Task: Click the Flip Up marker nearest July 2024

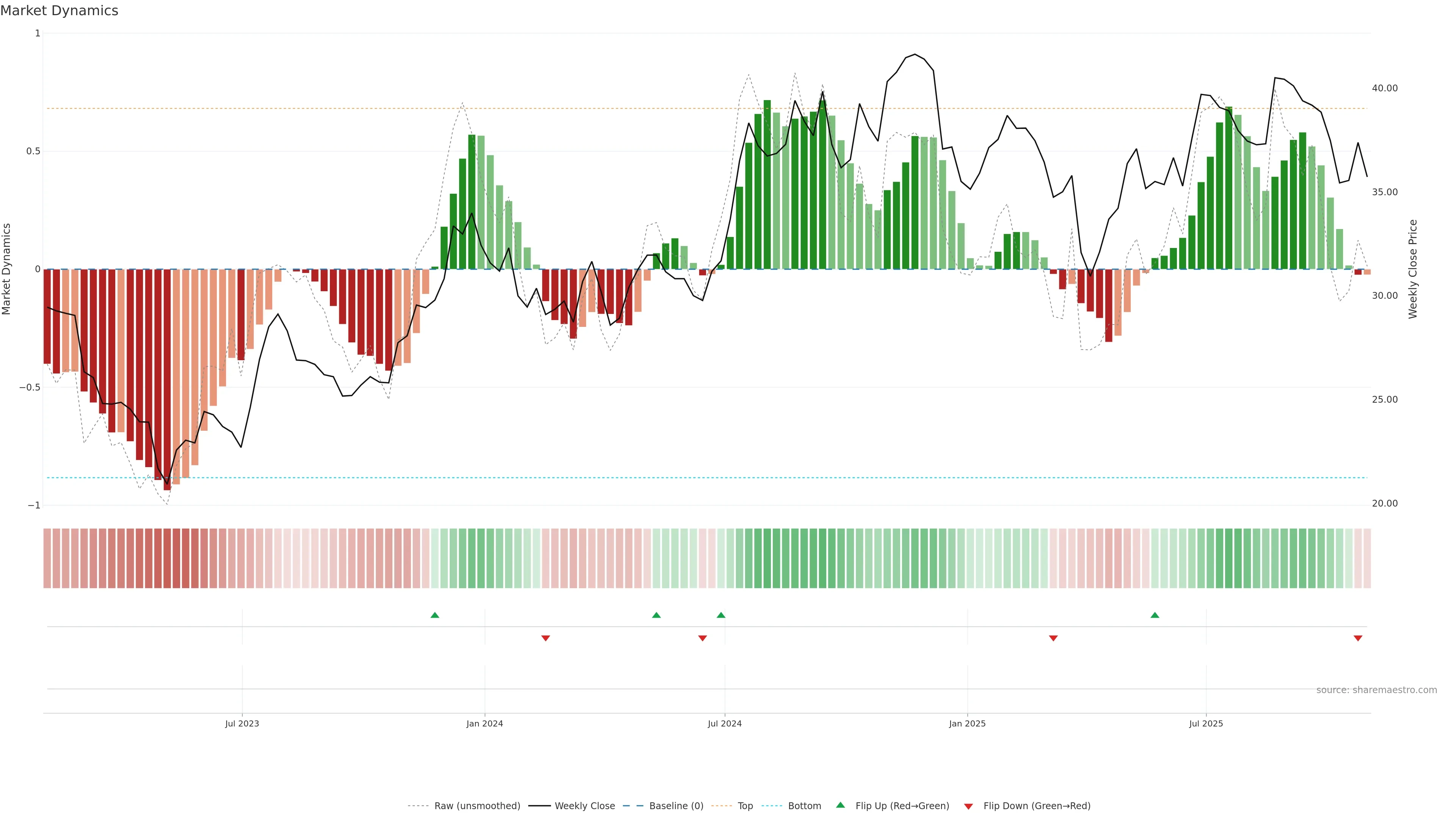Action: 721,615
